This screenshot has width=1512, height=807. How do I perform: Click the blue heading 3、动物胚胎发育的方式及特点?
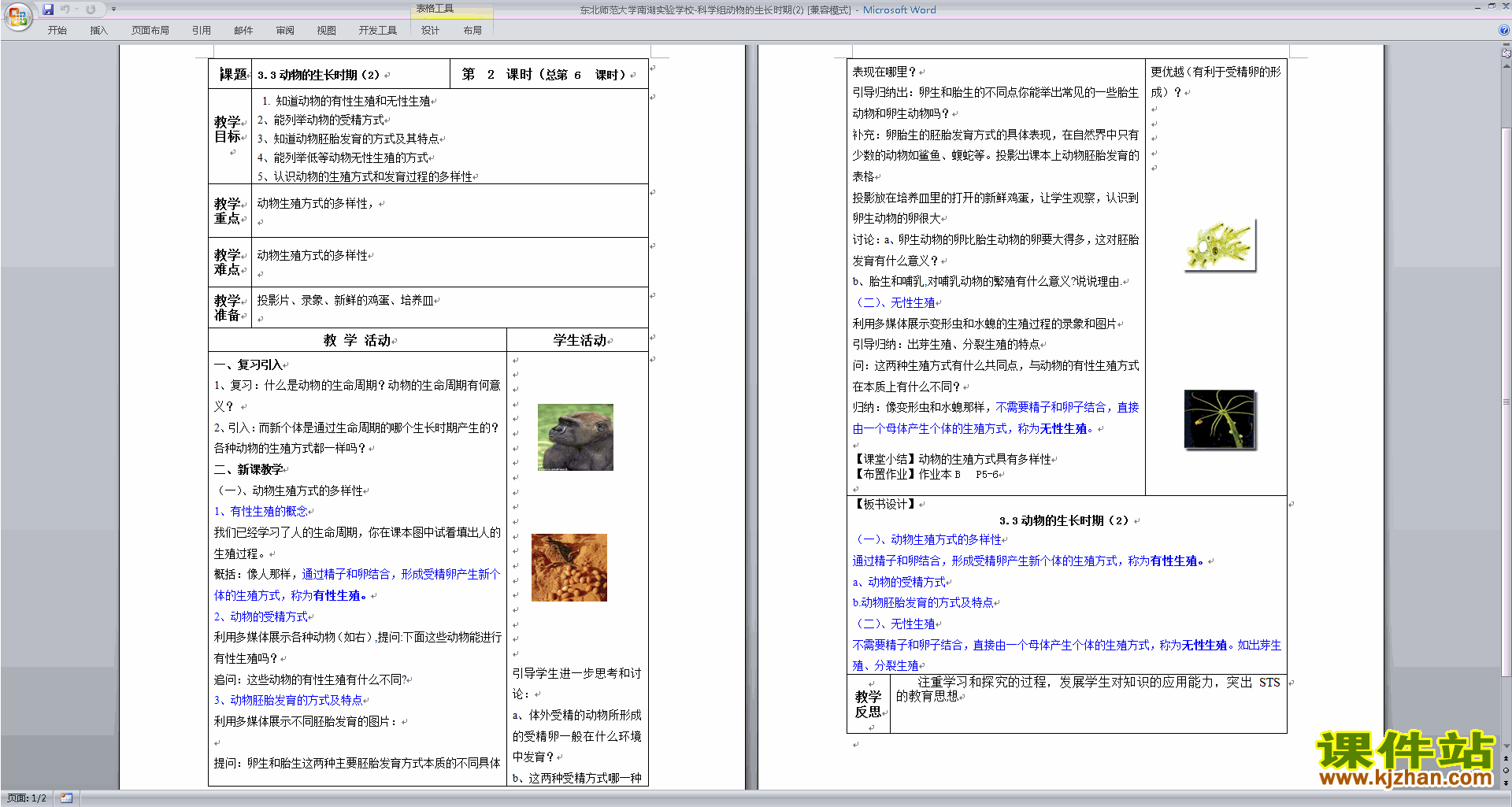click(288, 700)
